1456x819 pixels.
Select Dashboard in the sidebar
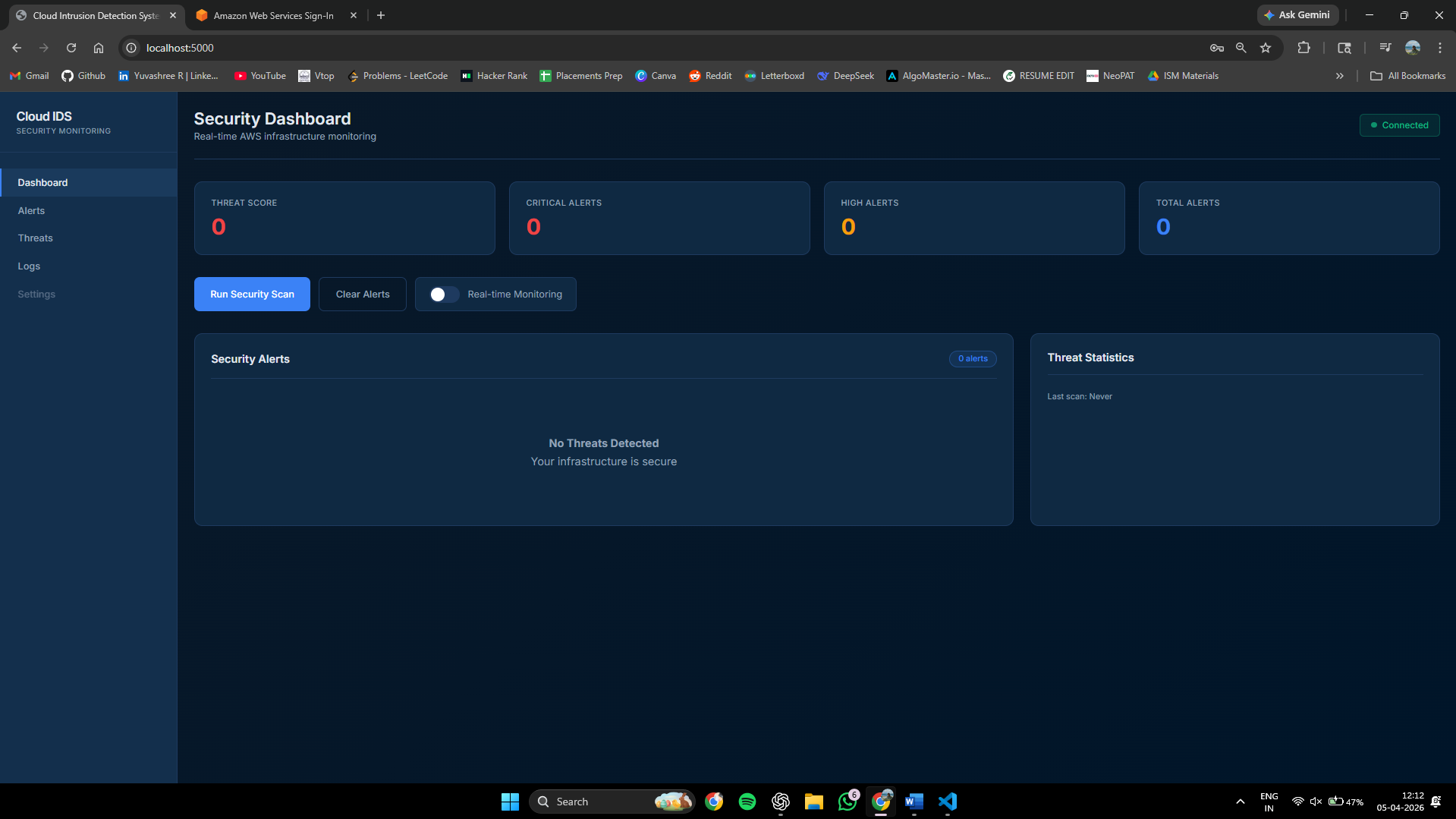click(89, 183)
